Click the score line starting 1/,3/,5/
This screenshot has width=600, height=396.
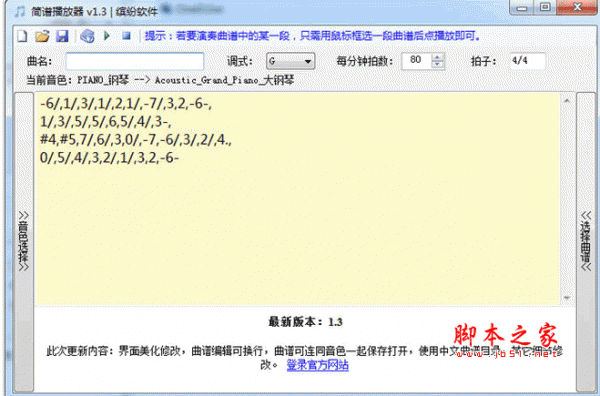coord(106,122)
